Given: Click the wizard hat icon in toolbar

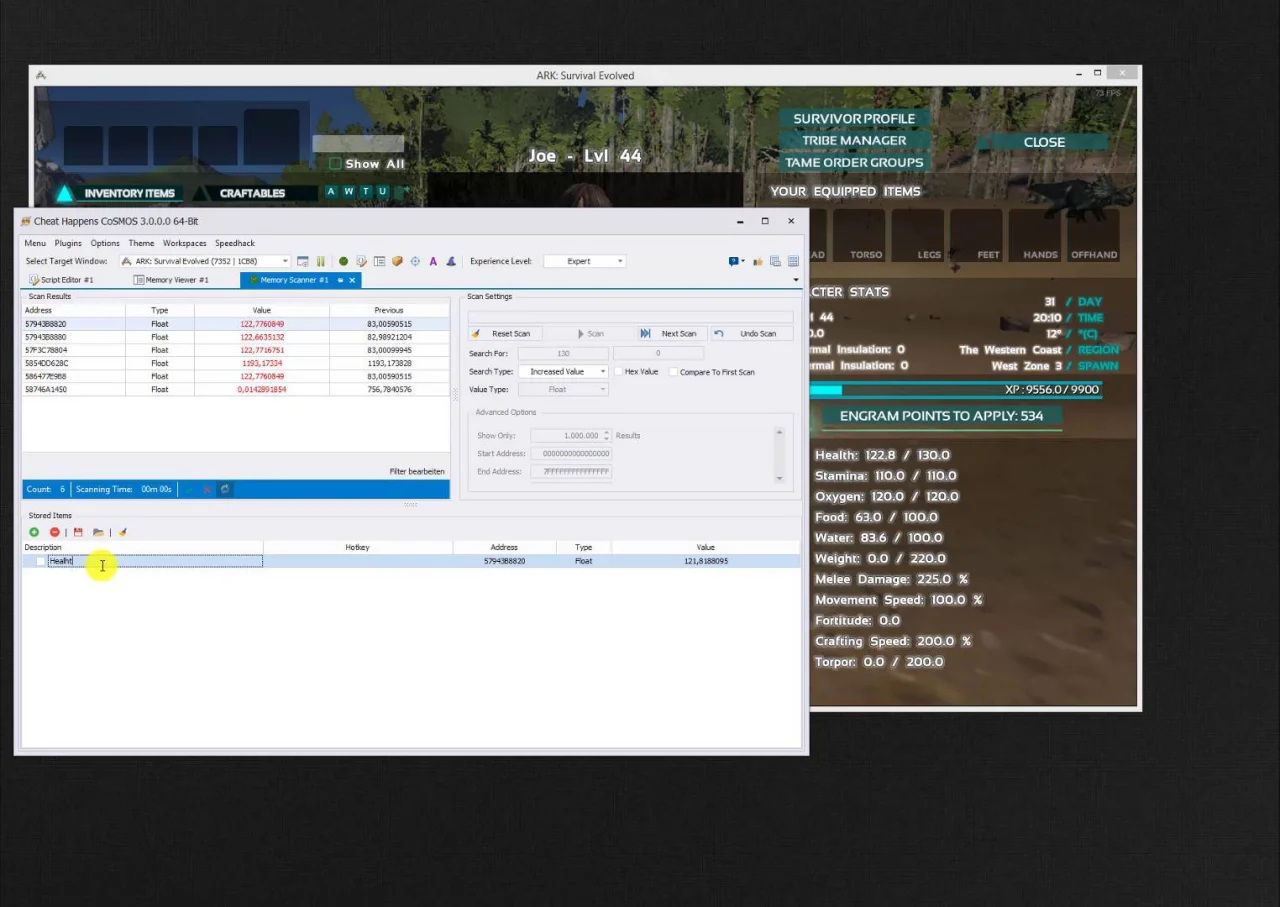Looking at the screenshot, I should point(451,261).
